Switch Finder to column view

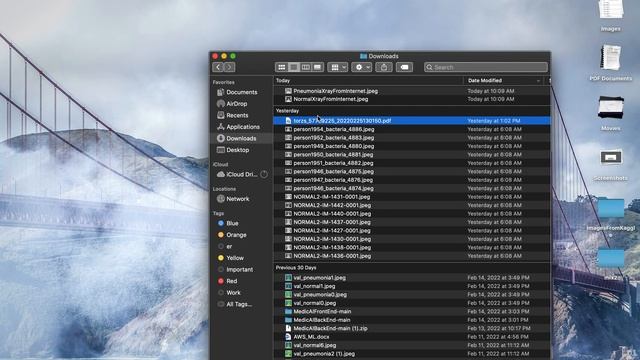pyautogui.click(x=305, y=67)
